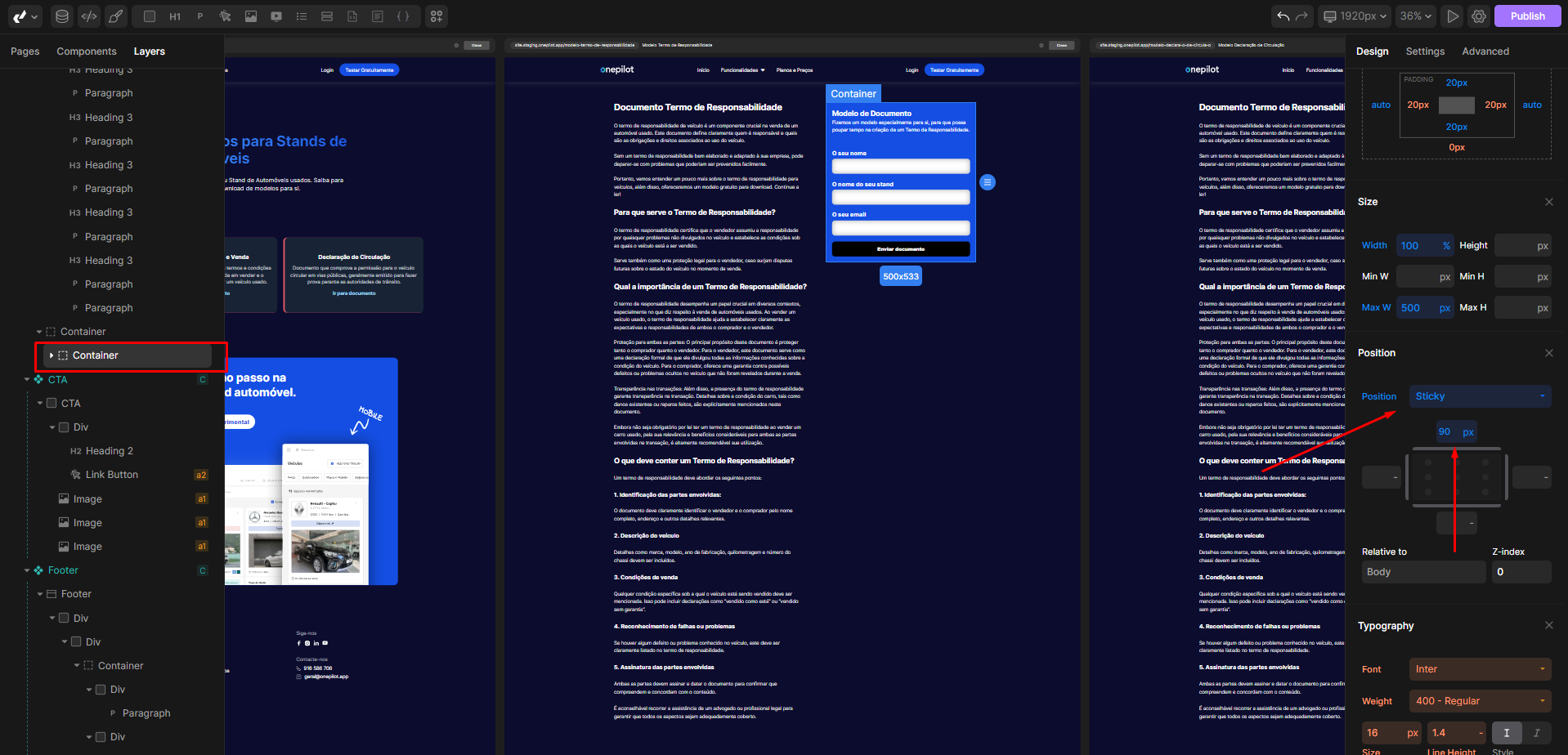The width and height of the screenshot is (1568, 755).
Task: Add a list element
Action: coord(302,16)
